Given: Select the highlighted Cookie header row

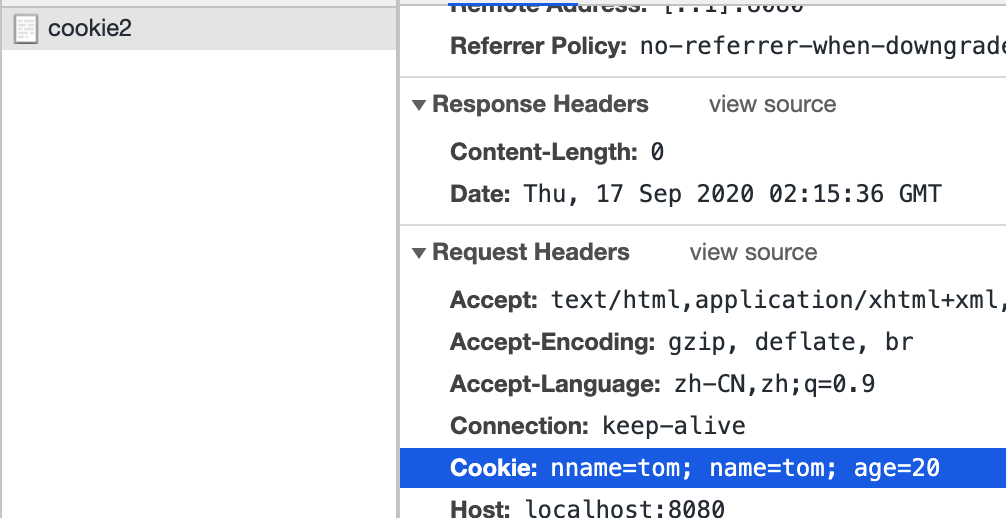Looking at the screenshot, I should pyautogui.click(x=703, y=468).
